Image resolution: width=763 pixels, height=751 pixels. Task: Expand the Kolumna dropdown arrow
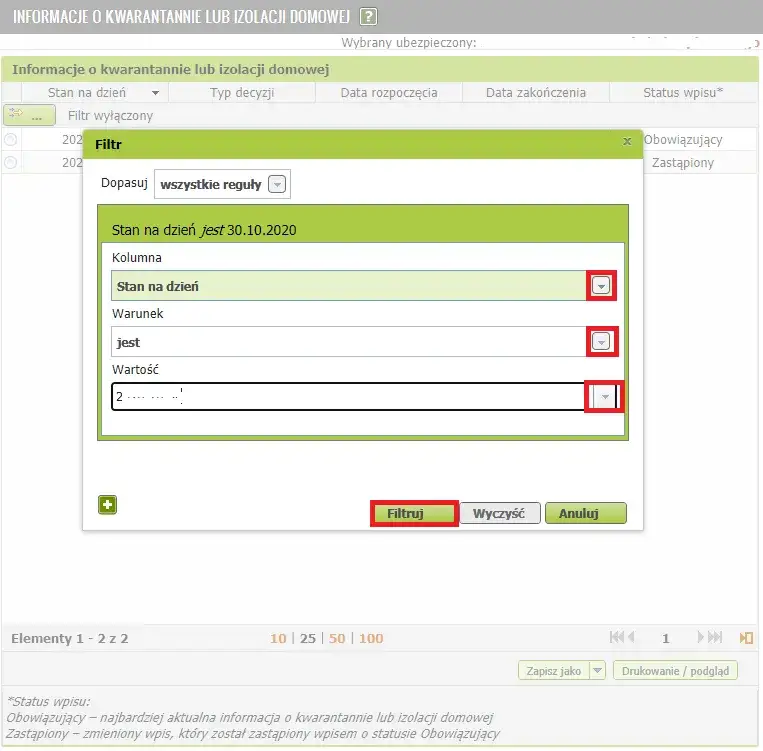600,286
